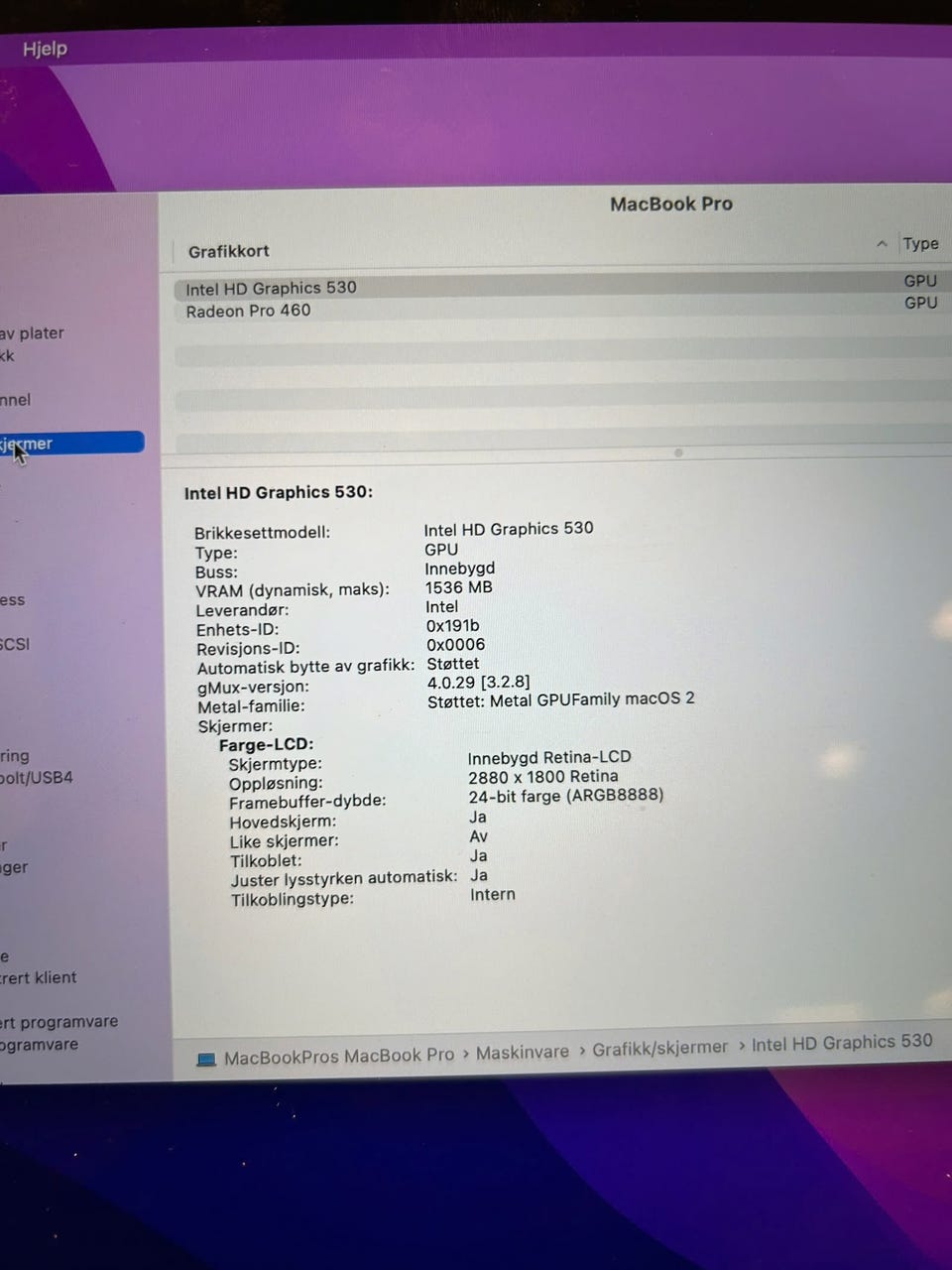952x1270 pixels.
Task: Click the VRAM value 1536 MB
Action: [458, 587]
